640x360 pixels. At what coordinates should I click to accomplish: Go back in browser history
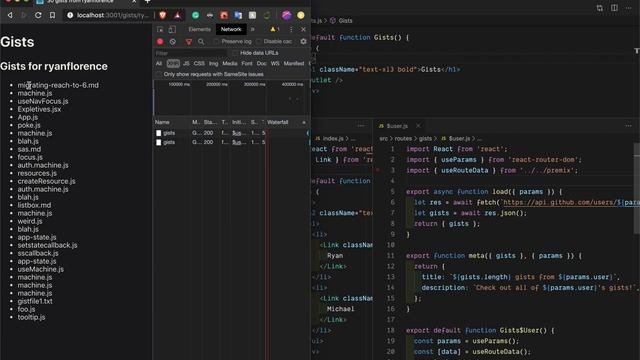point(10,15)
